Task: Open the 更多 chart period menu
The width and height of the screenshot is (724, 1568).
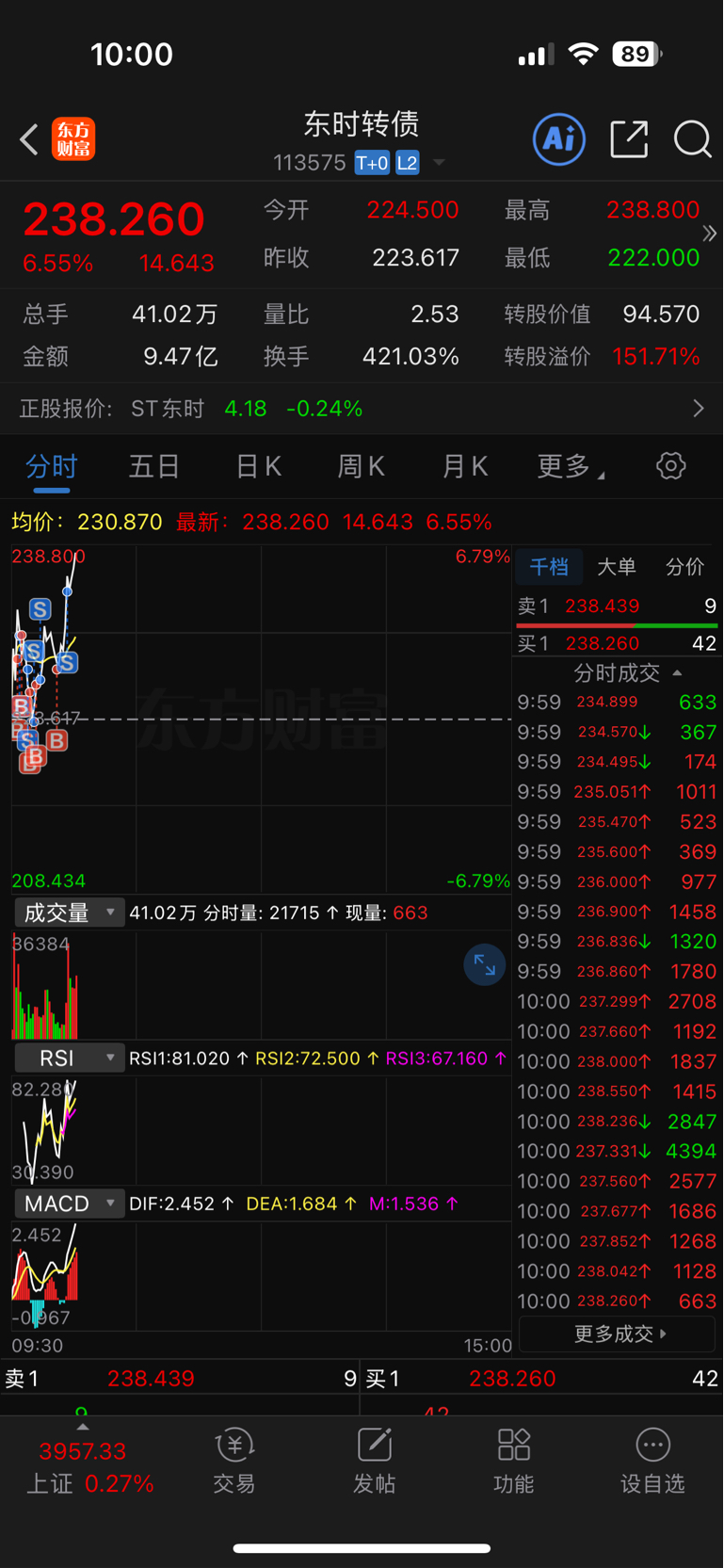Action: [571, 465]
